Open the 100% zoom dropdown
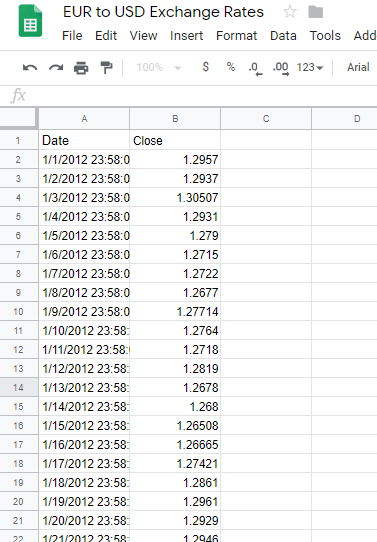 pyautogui.click(x=159, y=67)
